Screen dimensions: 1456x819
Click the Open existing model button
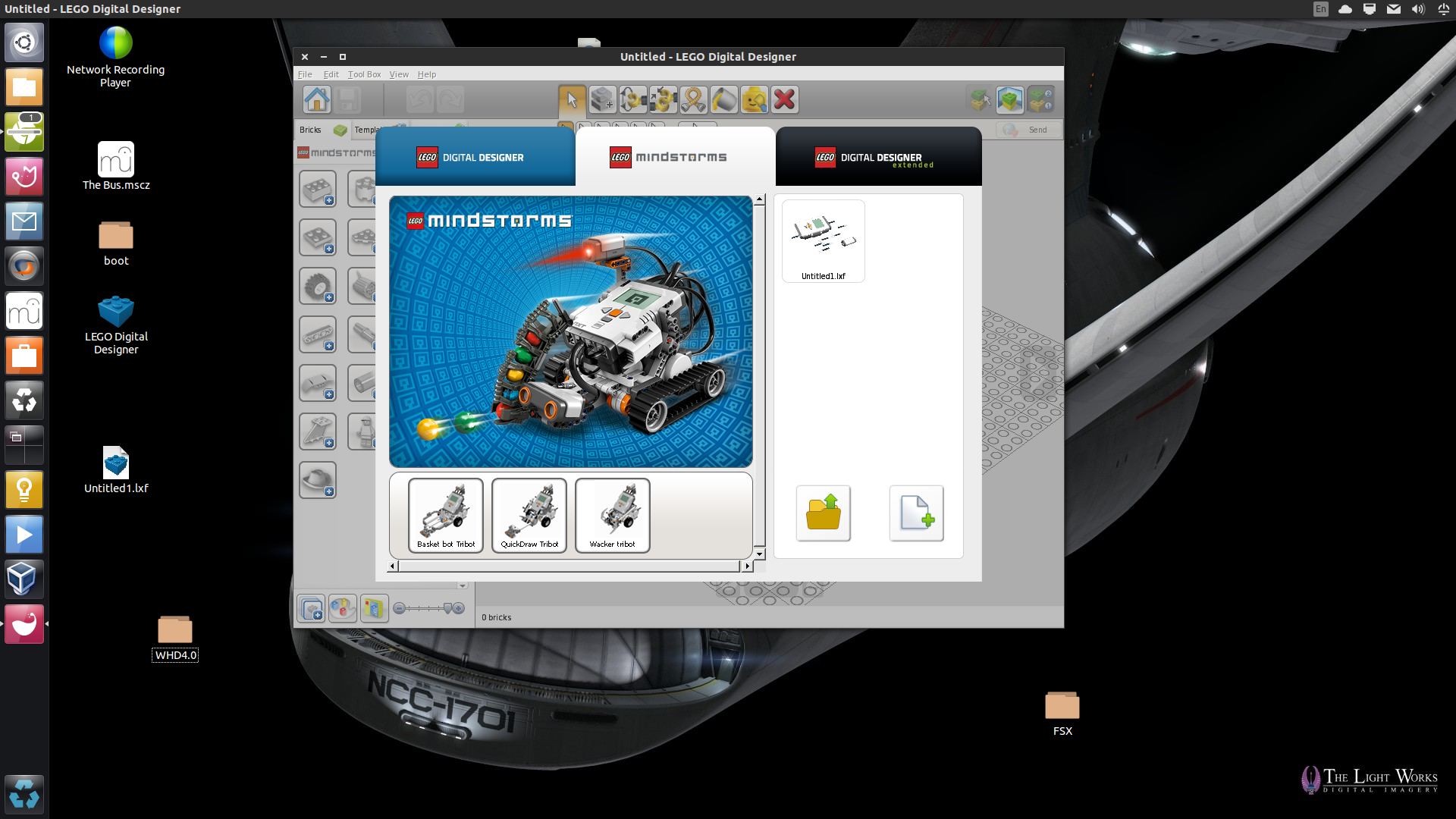pyautogui.click(x=822, y=512)
